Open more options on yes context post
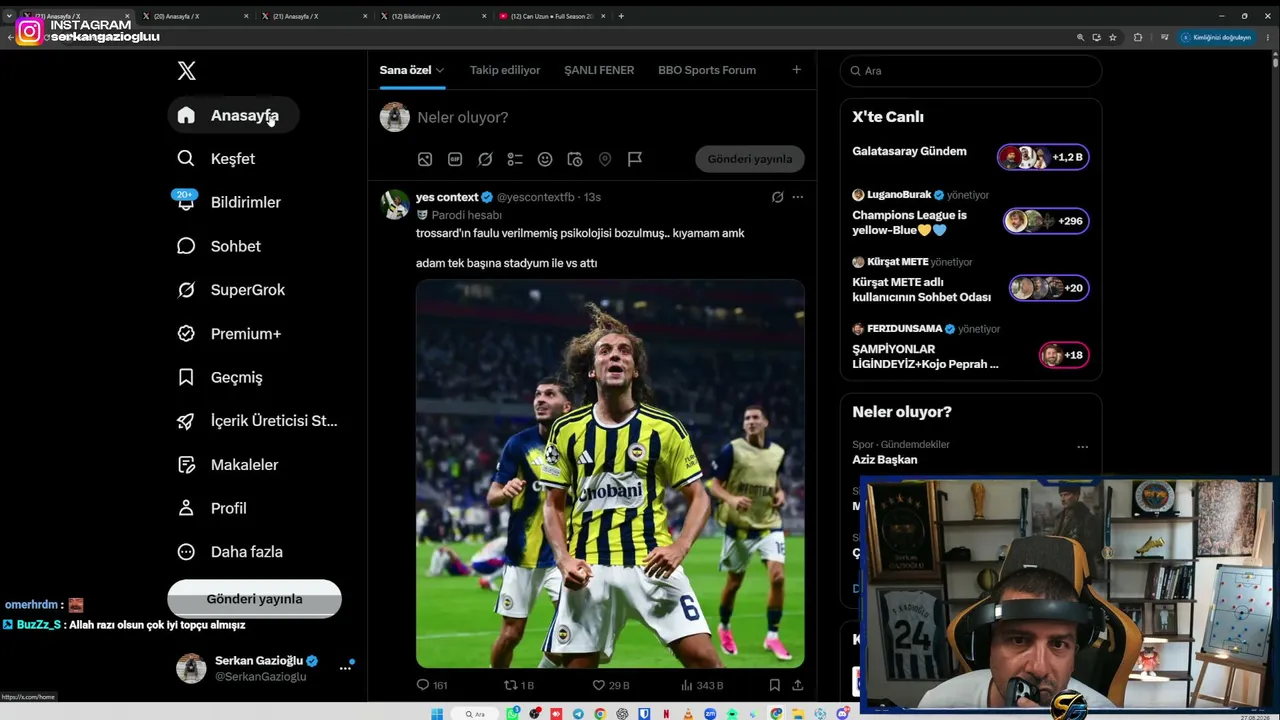1280x720 pixels. pyautogui.click(x=798, y=197)
